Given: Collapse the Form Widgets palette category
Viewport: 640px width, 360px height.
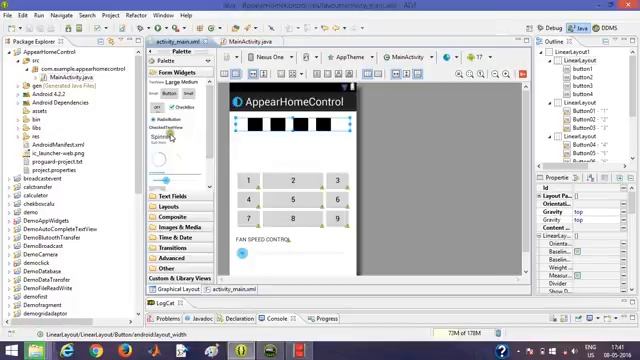Looking at the screenshot, I should pyautogui.click(x=180, y=72).
